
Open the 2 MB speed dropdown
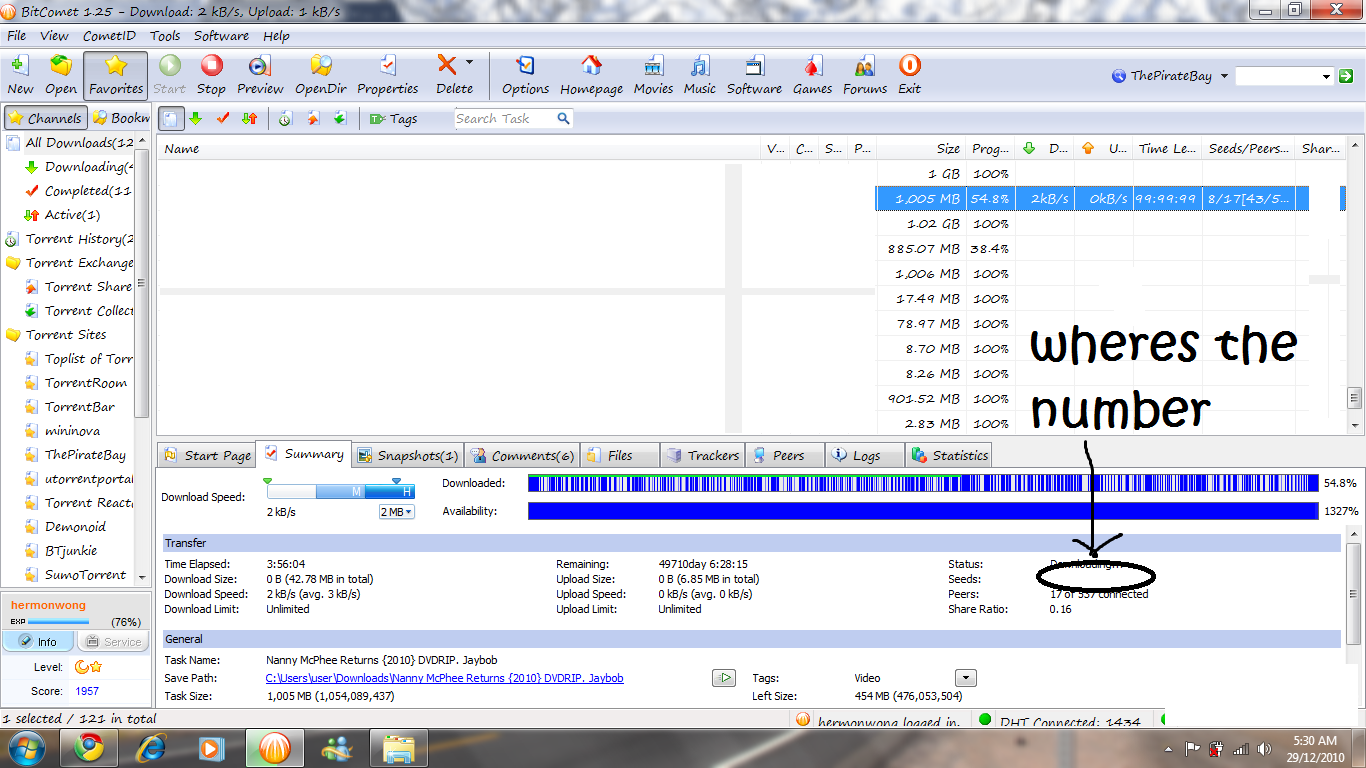396,512
